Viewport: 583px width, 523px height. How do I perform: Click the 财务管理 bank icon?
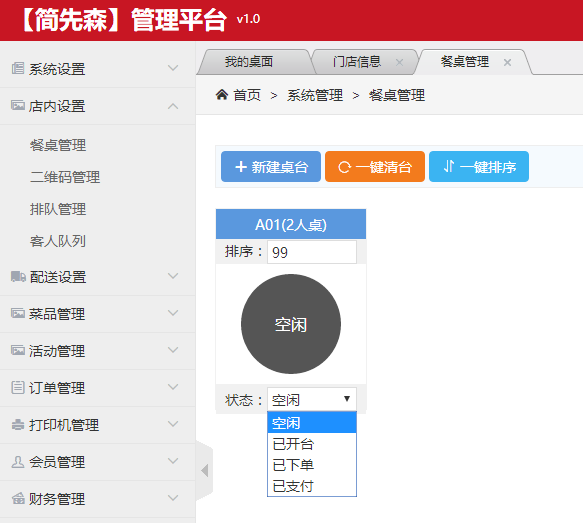point(18,498)
